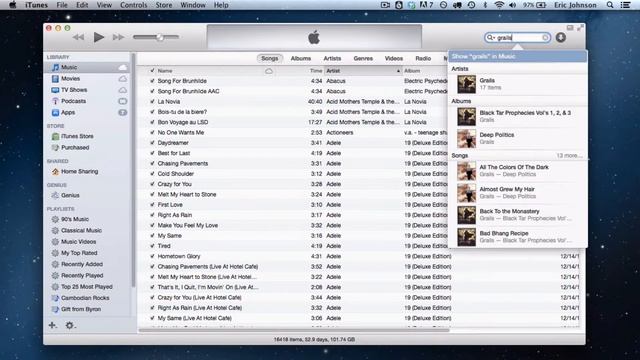The width and height of the screenshot is (640, 360).
Task: Switch to the Genres tab
Action: click(x=363, y=58)
